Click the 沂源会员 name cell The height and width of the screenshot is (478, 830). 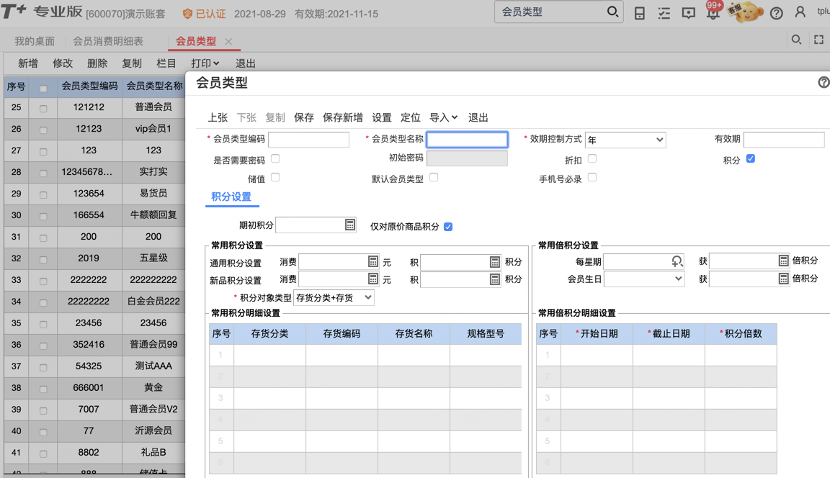click(x=154, y=430)
